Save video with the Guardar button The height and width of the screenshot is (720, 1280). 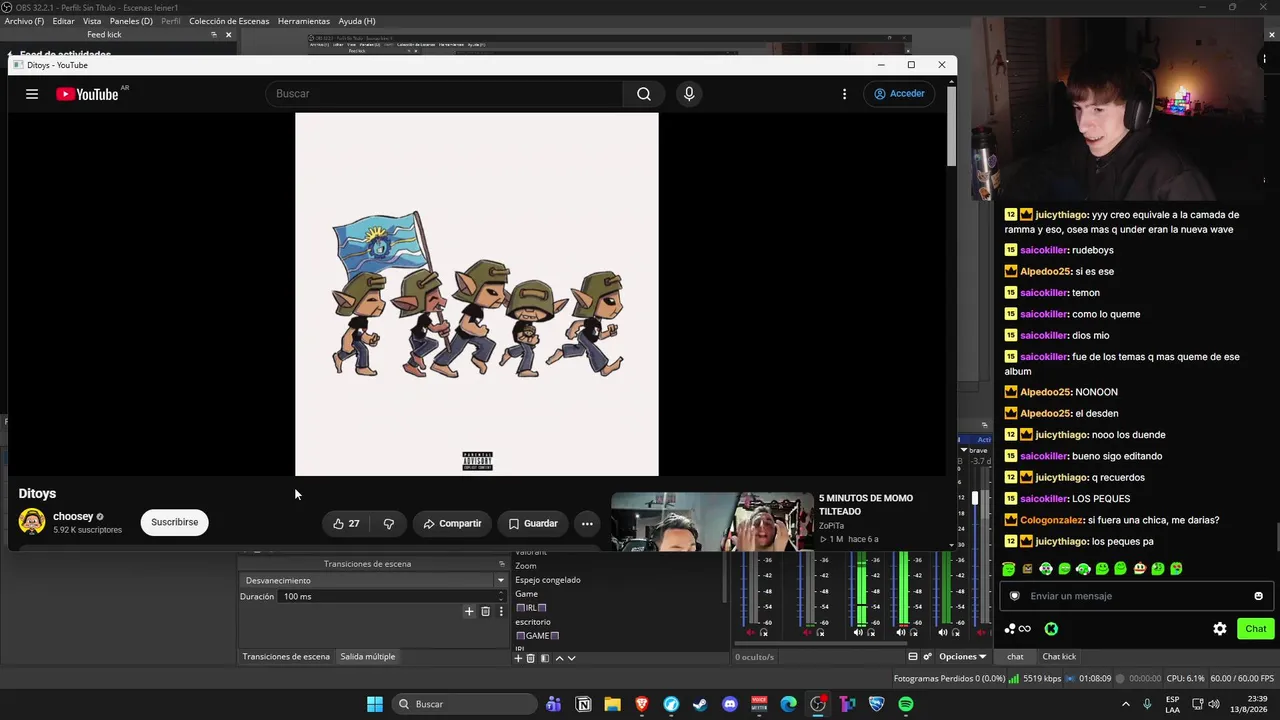point(533,523)
